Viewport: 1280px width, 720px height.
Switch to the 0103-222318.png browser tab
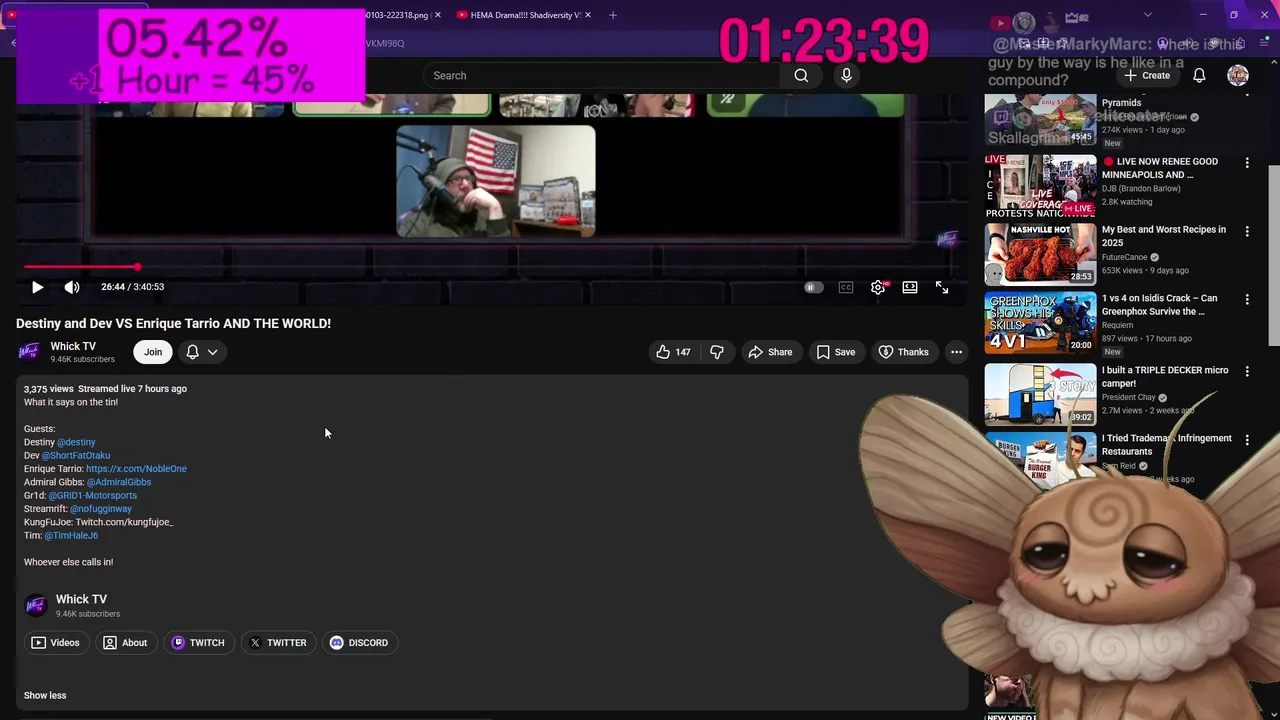[x=398, y=15]
